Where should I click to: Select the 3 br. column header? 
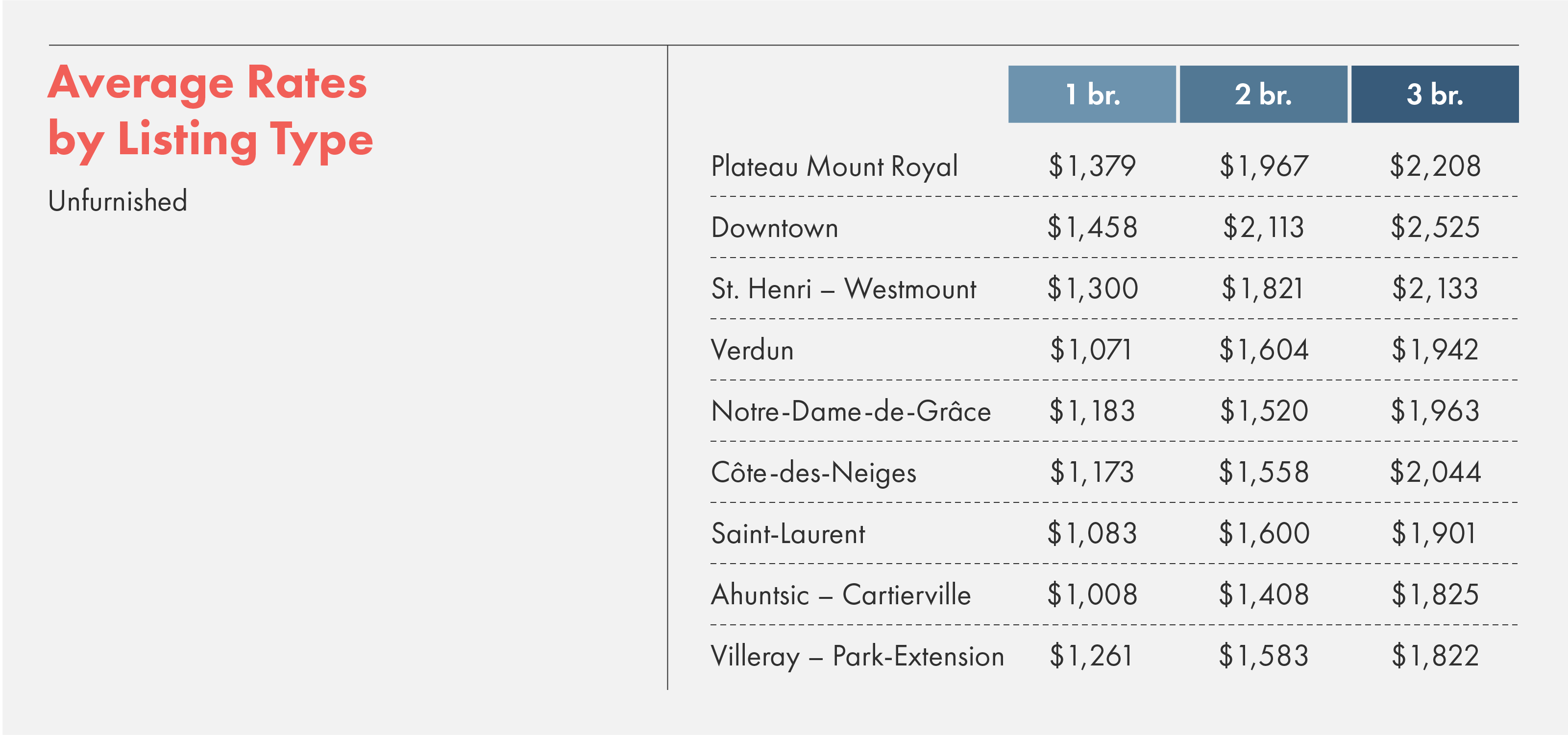1435,95
